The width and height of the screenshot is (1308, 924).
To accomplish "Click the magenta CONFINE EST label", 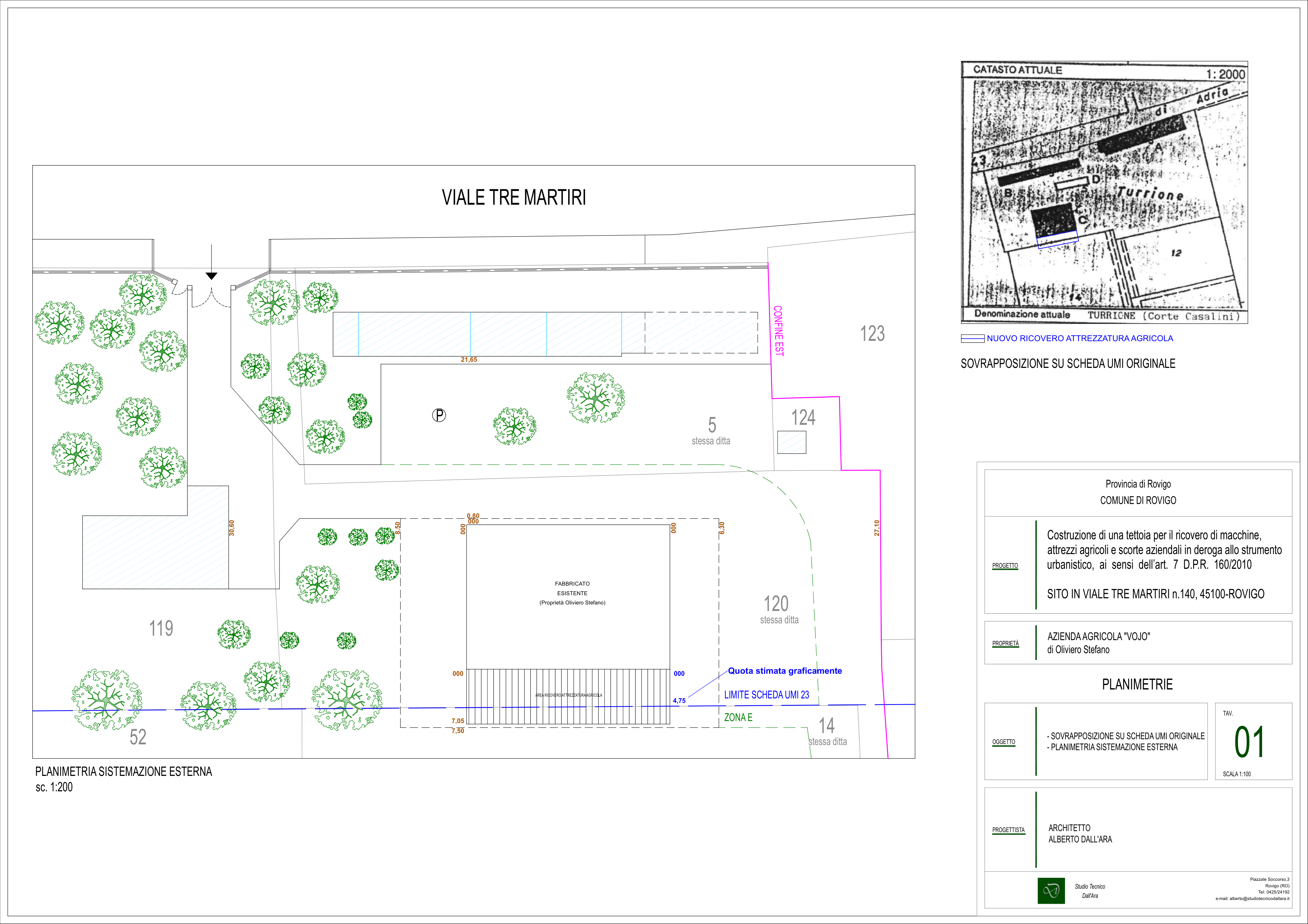I will [x=778, y=331].
